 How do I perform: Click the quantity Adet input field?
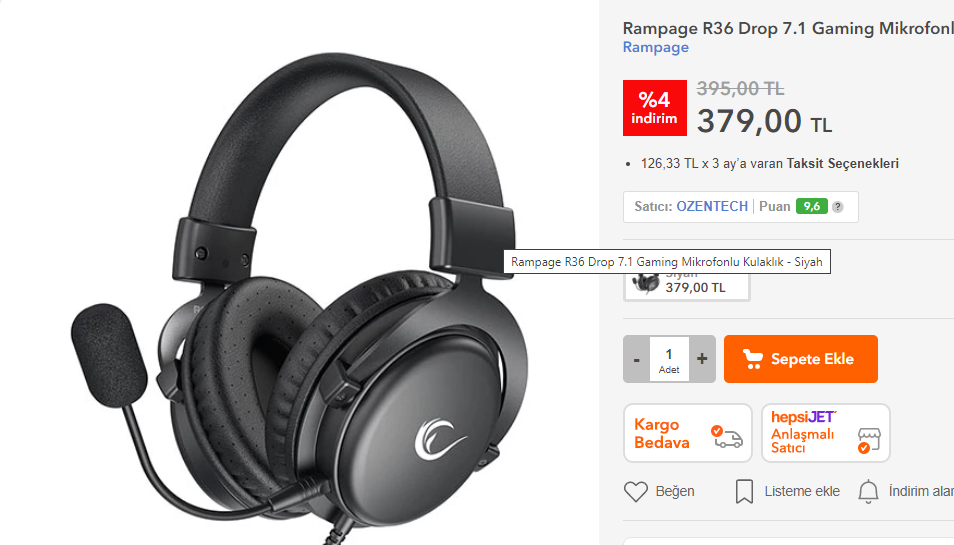(x=669, y=359)
